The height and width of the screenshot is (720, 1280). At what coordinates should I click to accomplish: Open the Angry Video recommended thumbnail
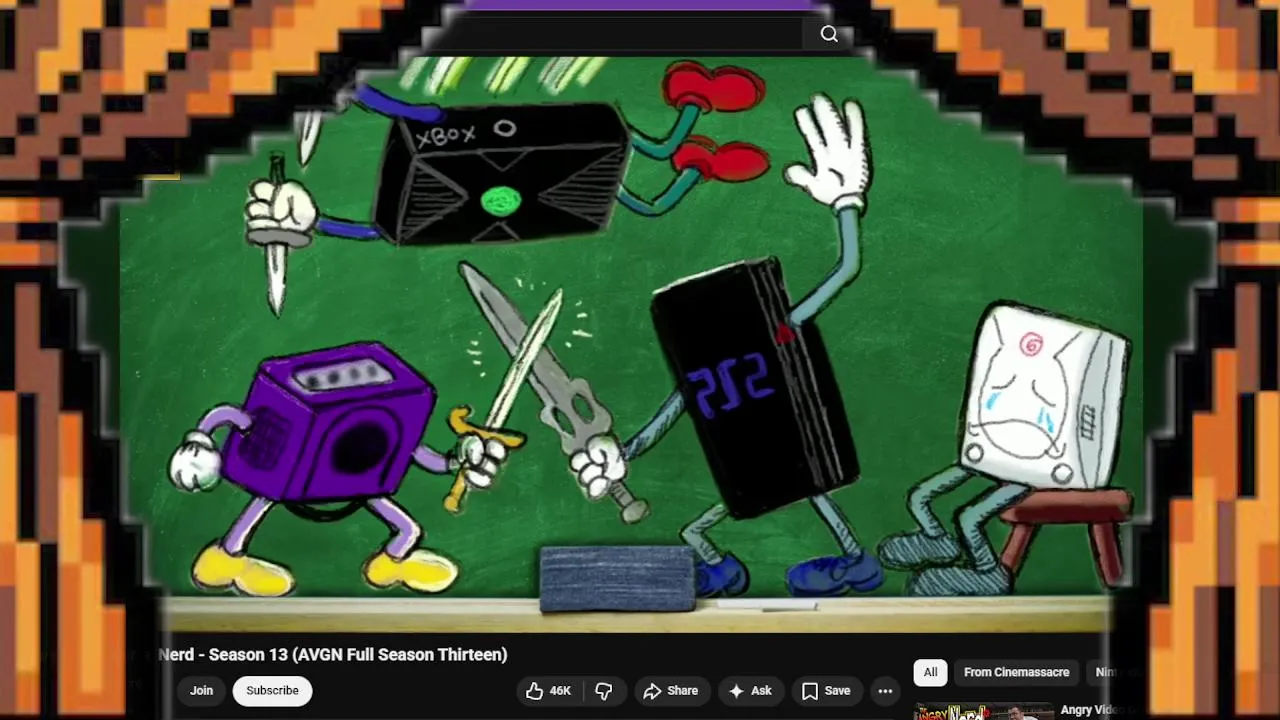tap(985, 711)
